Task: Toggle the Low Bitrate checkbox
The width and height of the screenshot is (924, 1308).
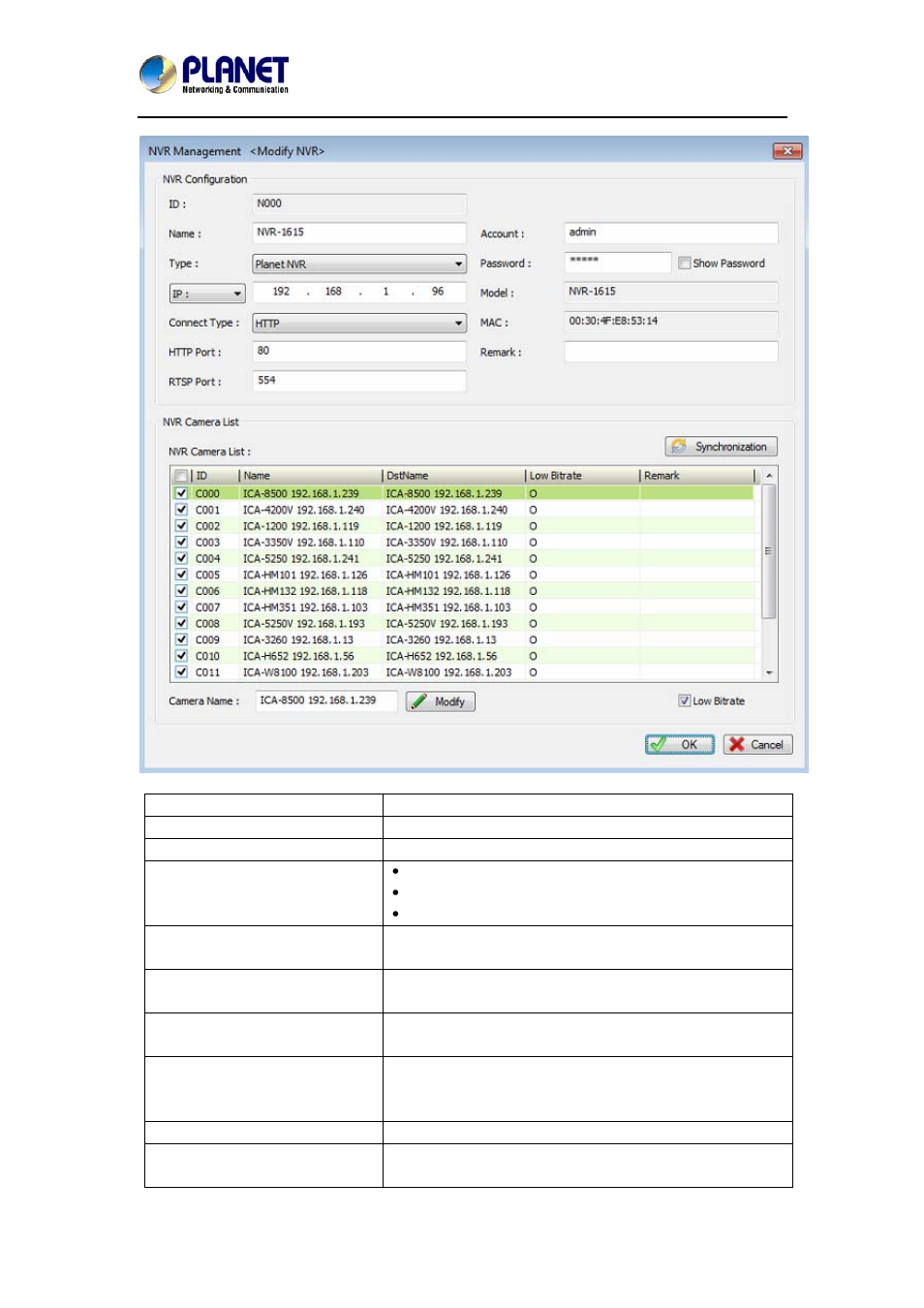Action: tap(685, 701)
